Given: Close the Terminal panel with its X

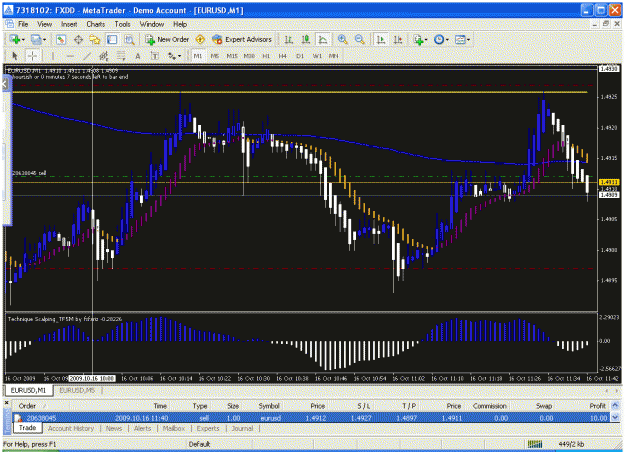Looking at the screenshot, I should click(x=6, y=403).
